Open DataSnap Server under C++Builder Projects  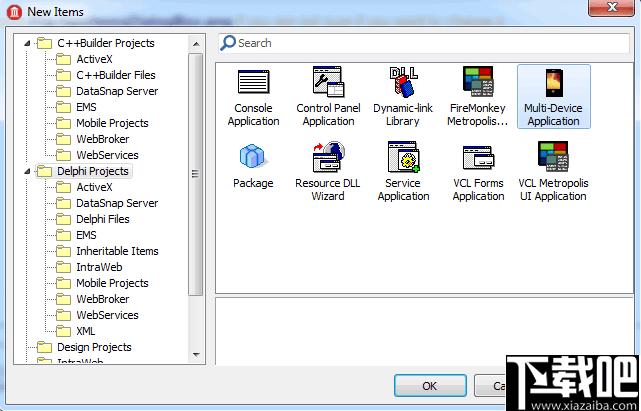click(x=107, y=91)
